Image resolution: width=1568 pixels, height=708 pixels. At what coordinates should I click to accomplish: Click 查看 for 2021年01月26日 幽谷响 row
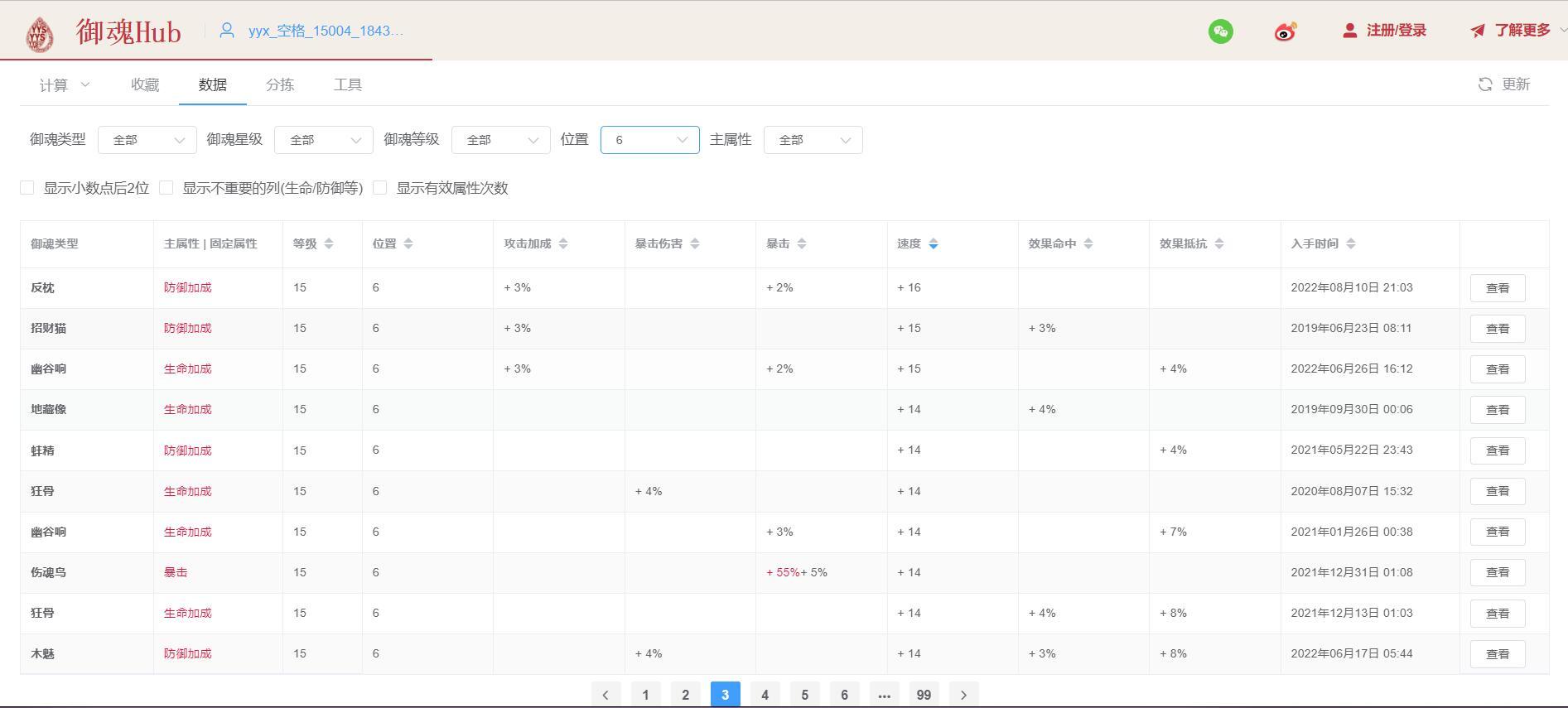point(1498,532)
